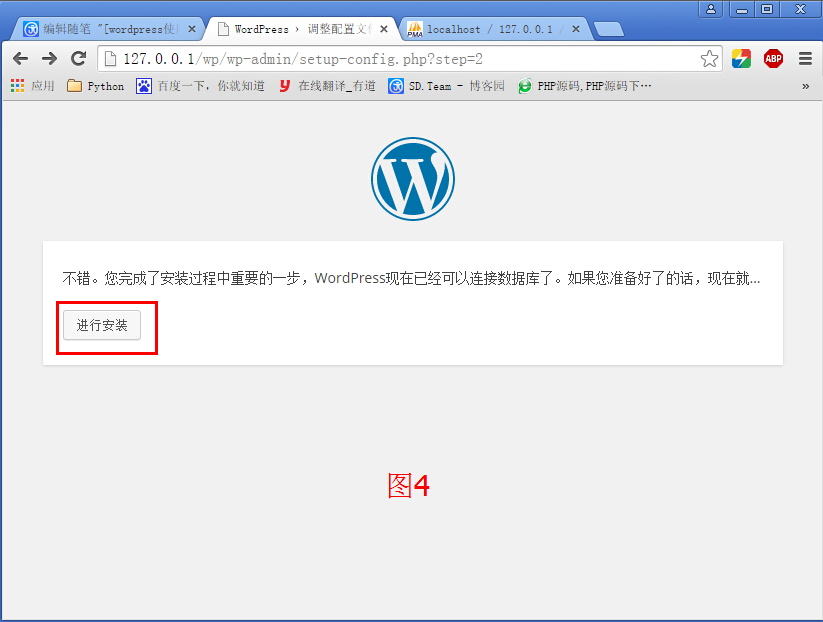Open the Youdao translation bookmark
Image resolution: width=823 pixels, height=622 pixels.
coord(327,86)
